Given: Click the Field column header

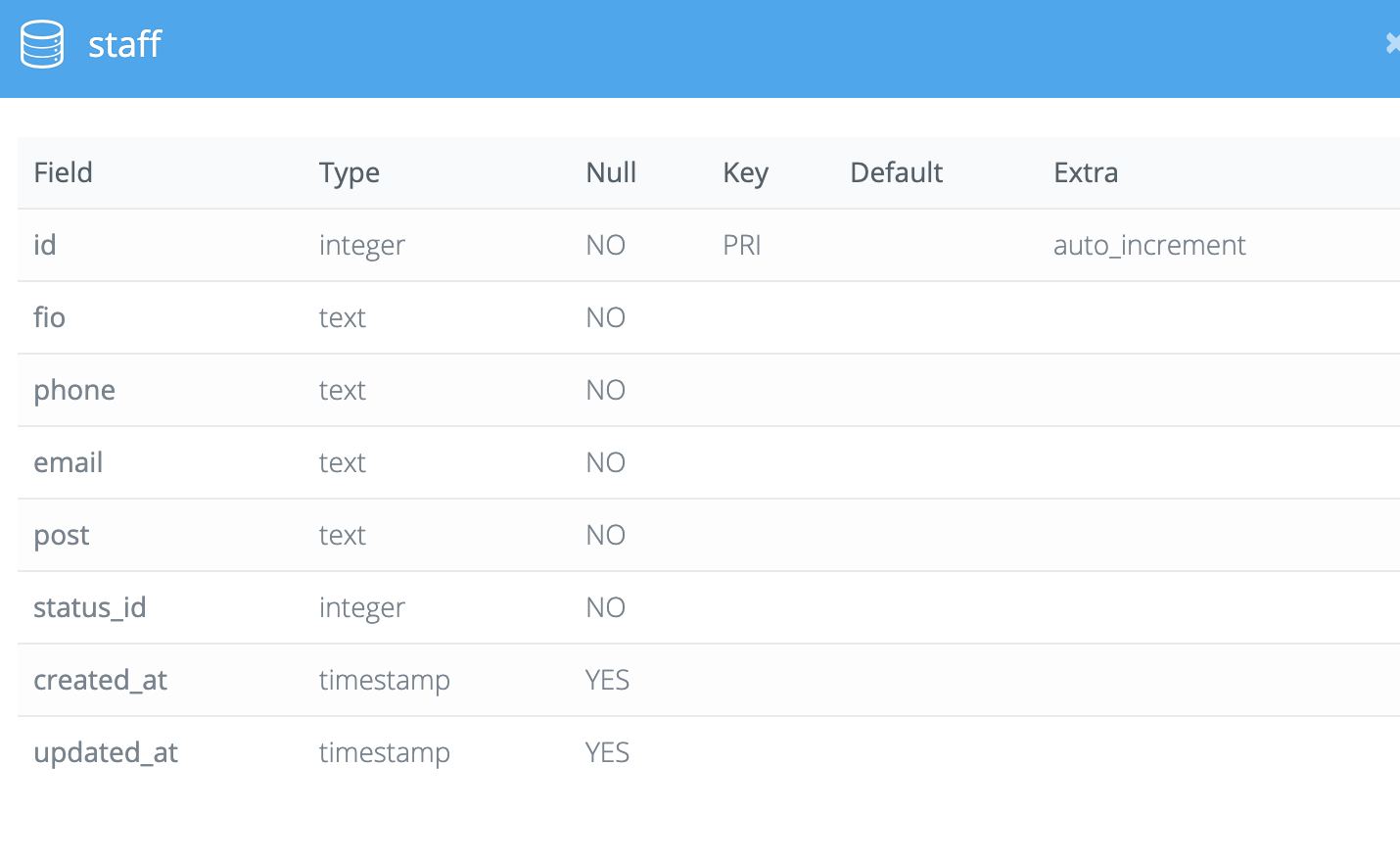Looking at the screenshot, I should (63, 172).
